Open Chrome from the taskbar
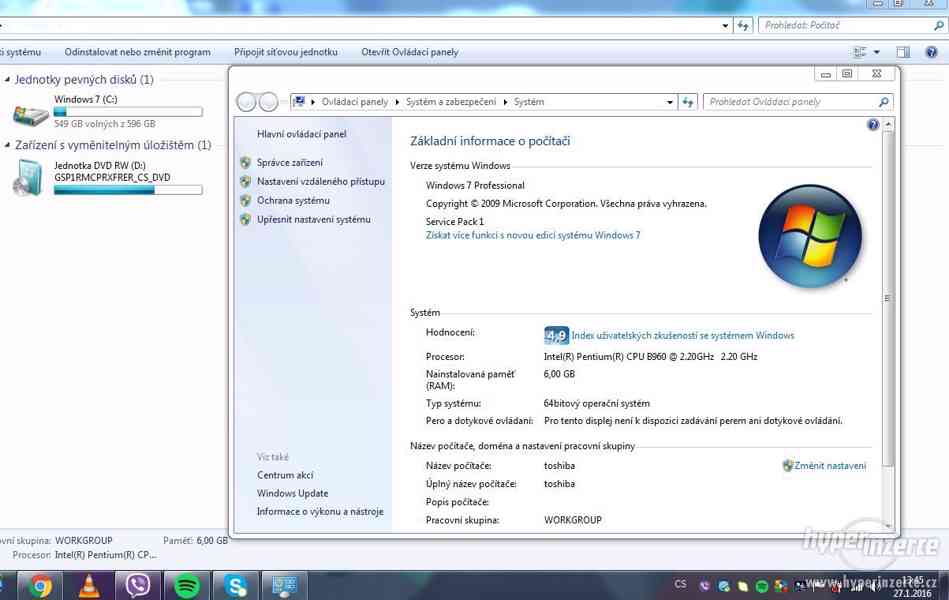This screenshot has height=600, width=949. (x=40, y=586)
